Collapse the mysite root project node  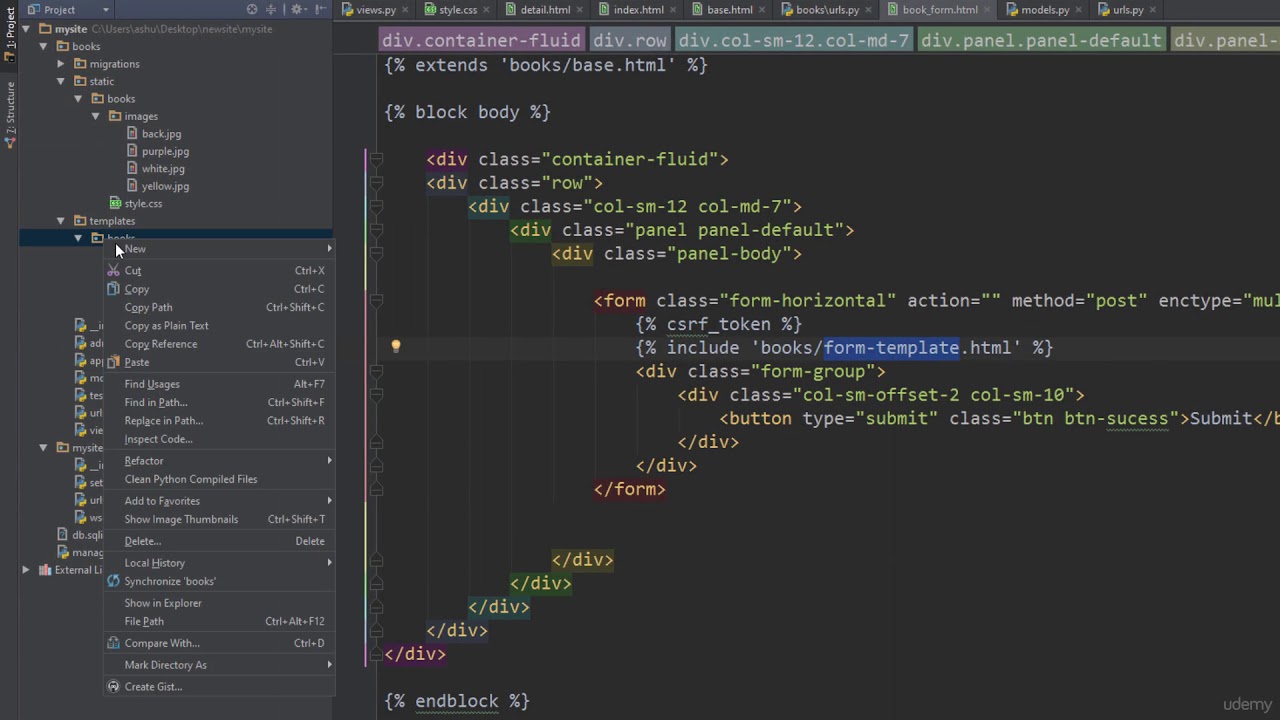point(26,29)
